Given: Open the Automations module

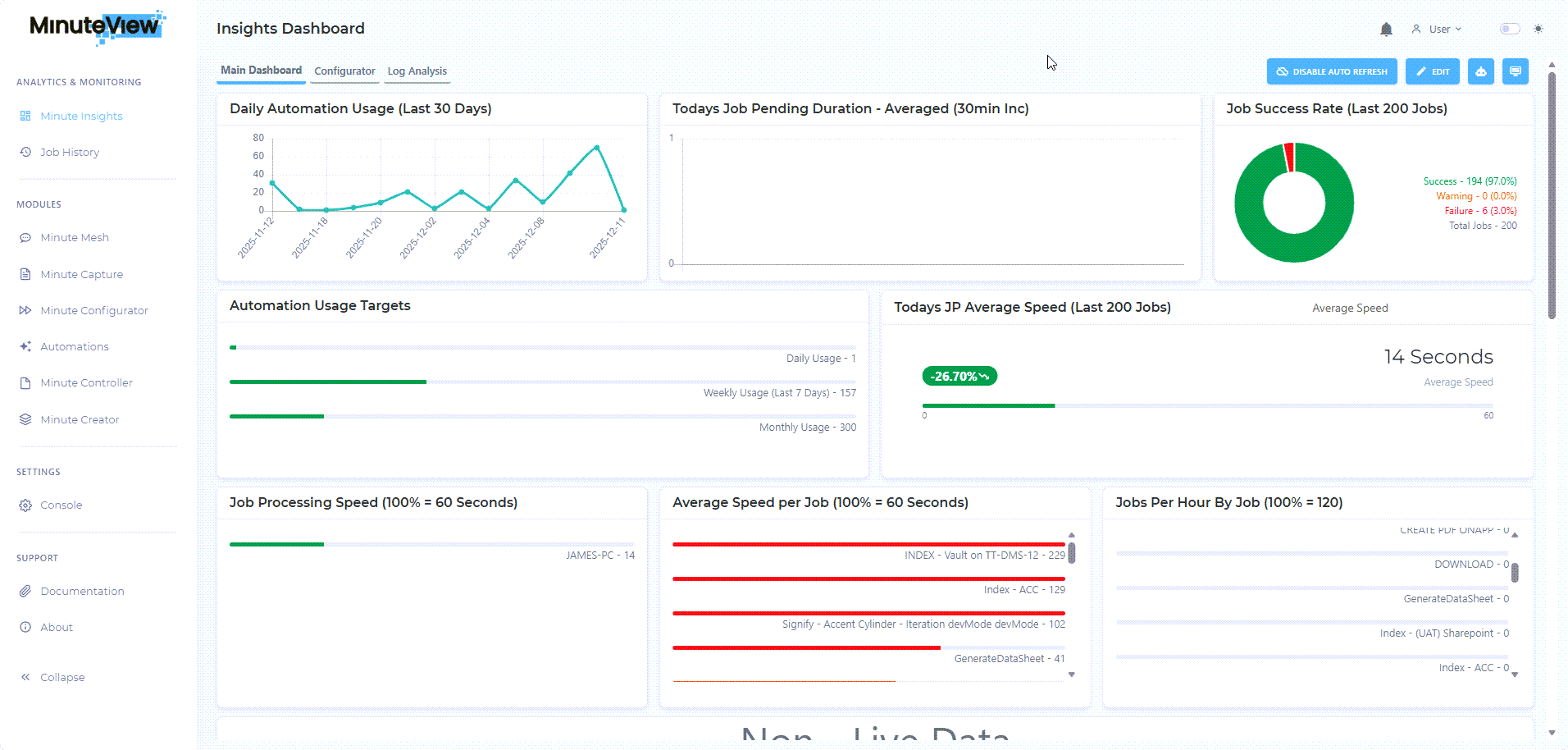Looking at the screenshot, I should [74, 346].
